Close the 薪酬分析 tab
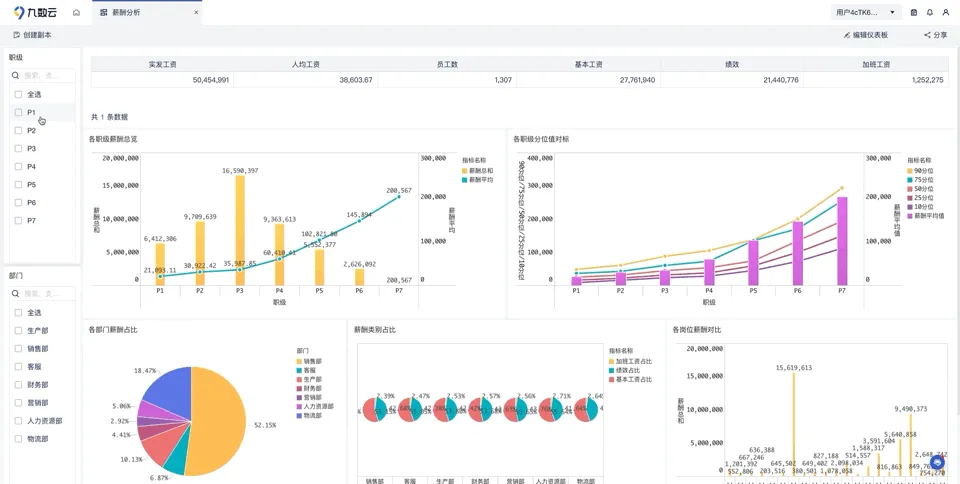 click(x=197, y=12)
